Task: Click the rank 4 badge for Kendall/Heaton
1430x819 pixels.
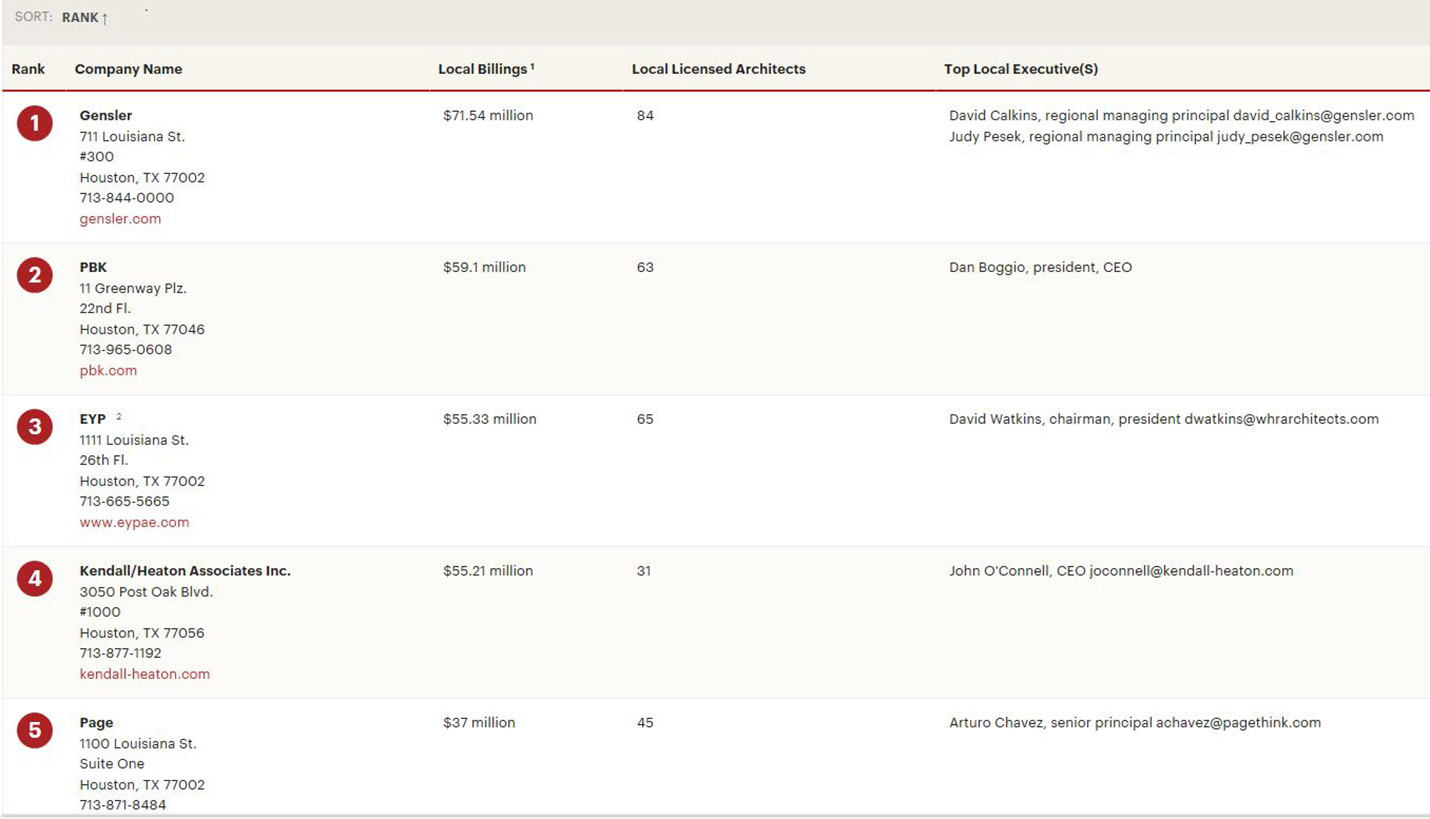Action: click(x=35, y=579)
